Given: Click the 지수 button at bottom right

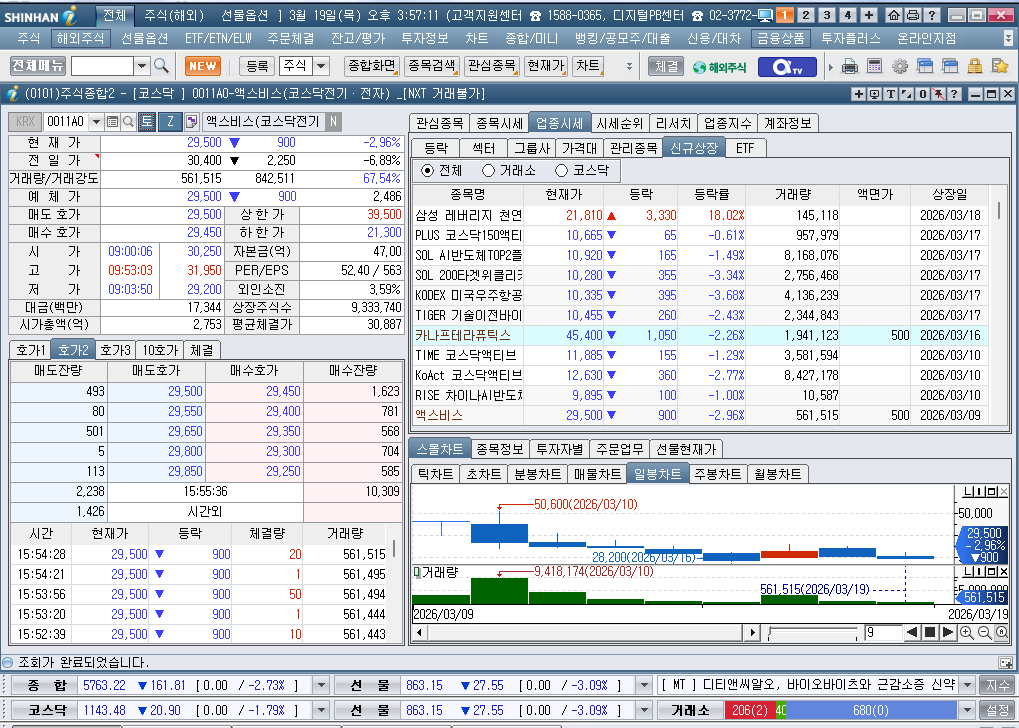Looking at the screenshot, I should point(998,684).
